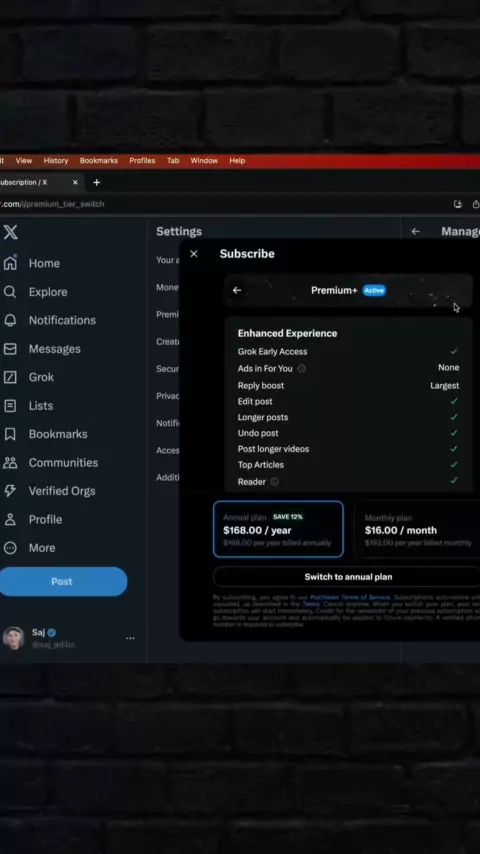Select the Monthly plan $16.00 option
Viewport: 480px width, 854px height.
(417, 529)
